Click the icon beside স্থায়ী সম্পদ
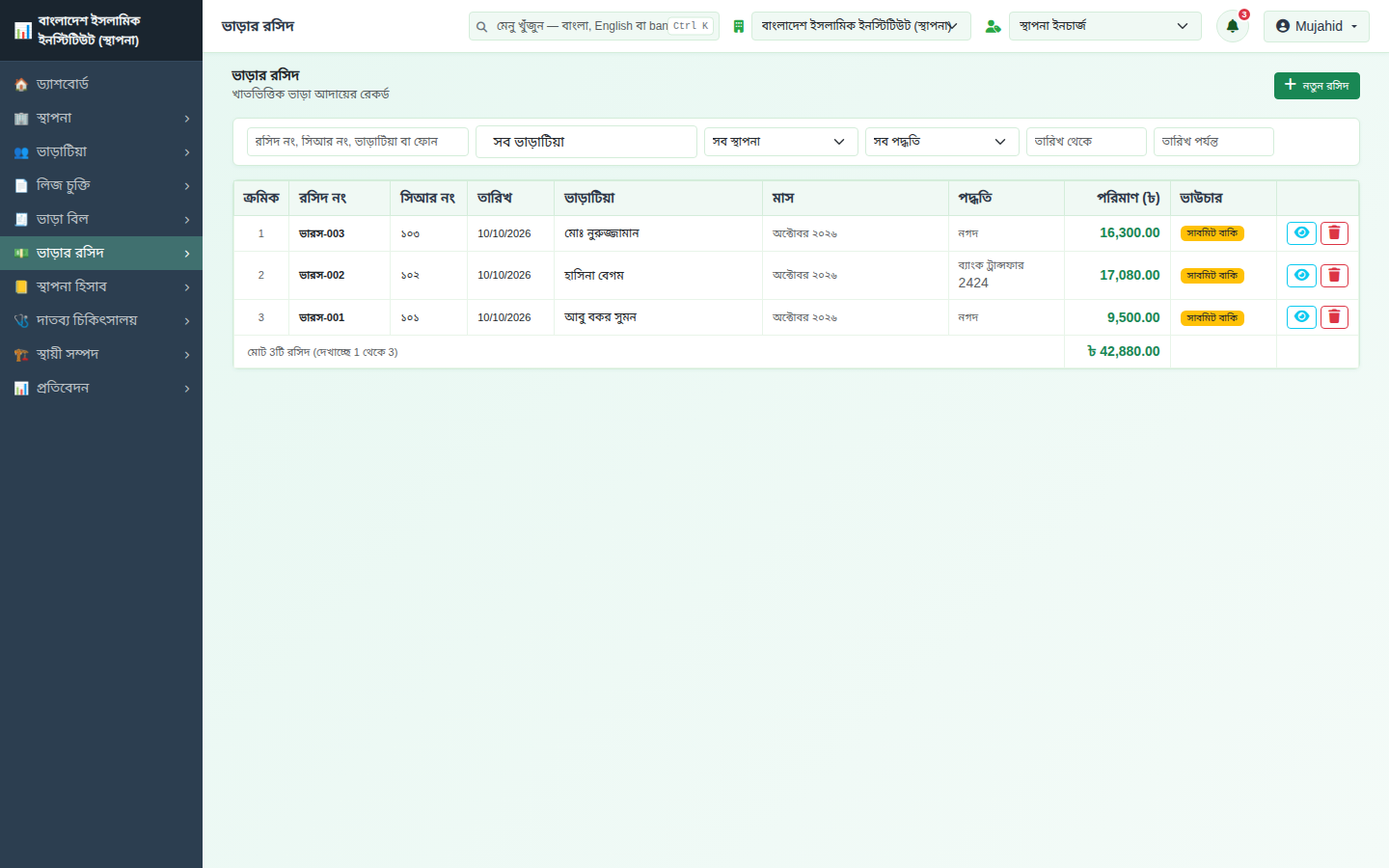The image size is (1389, 868). tap(21, 355)
